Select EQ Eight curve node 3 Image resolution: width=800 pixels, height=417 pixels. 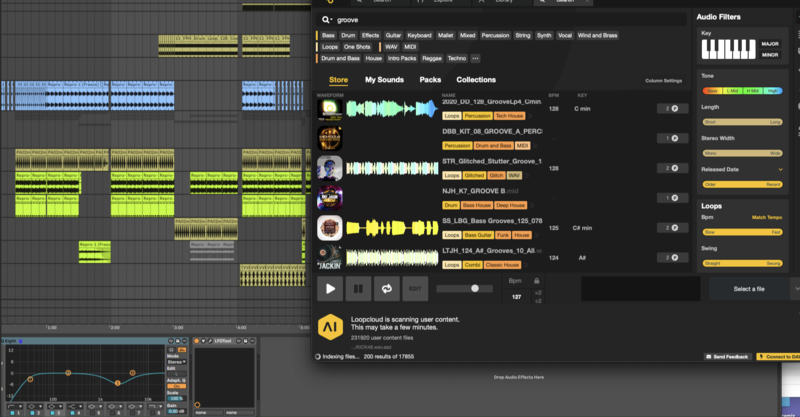coord(117,383)
